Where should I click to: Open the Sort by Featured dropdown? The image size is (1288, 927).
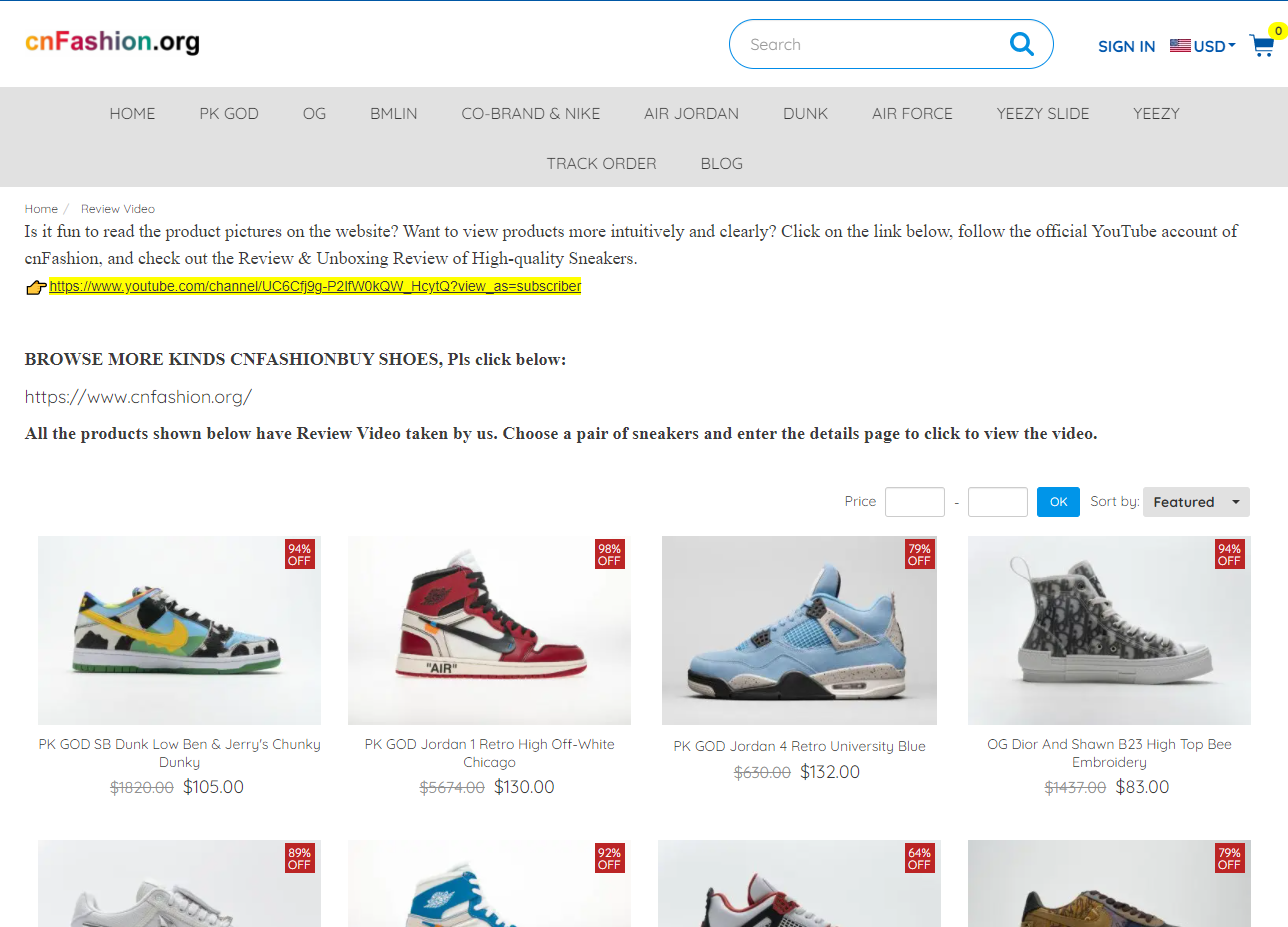click(1196, 502)
